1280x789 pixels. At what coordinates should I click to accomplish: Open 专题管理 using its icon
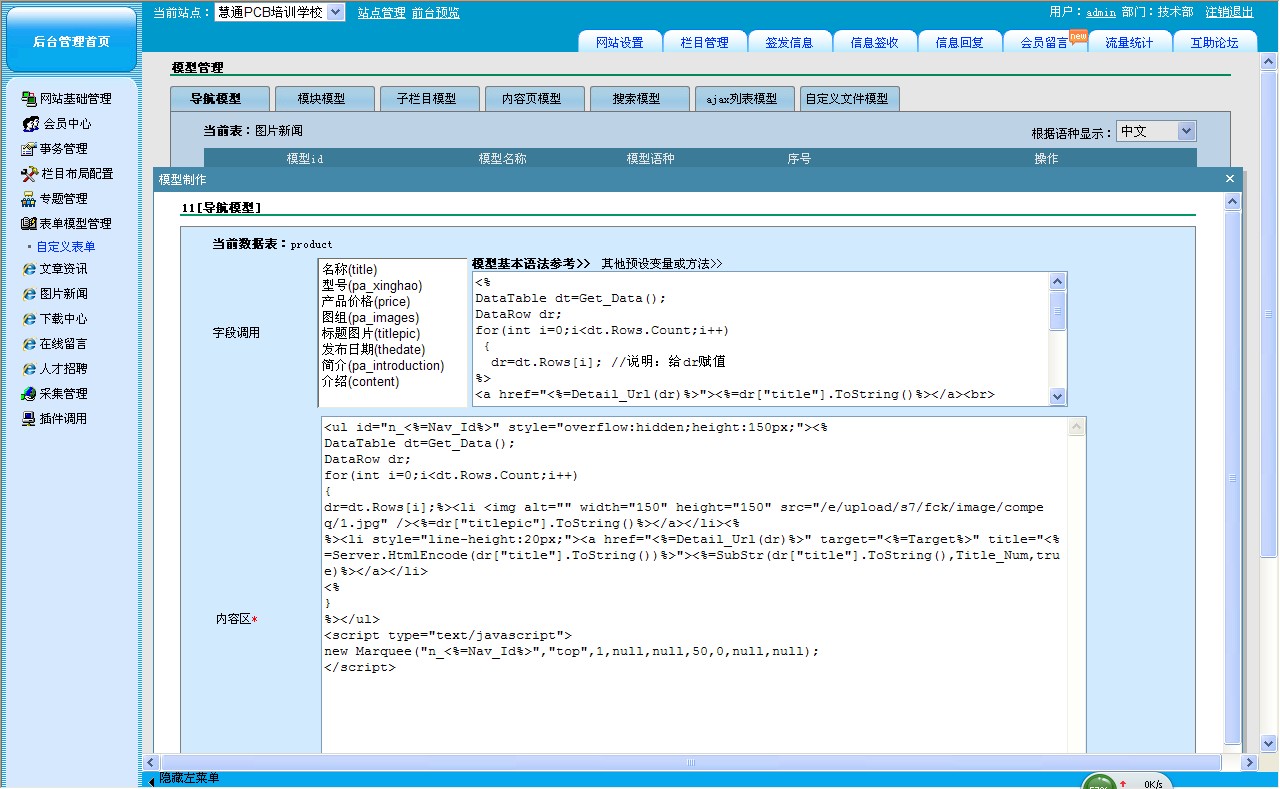point(29,199)
